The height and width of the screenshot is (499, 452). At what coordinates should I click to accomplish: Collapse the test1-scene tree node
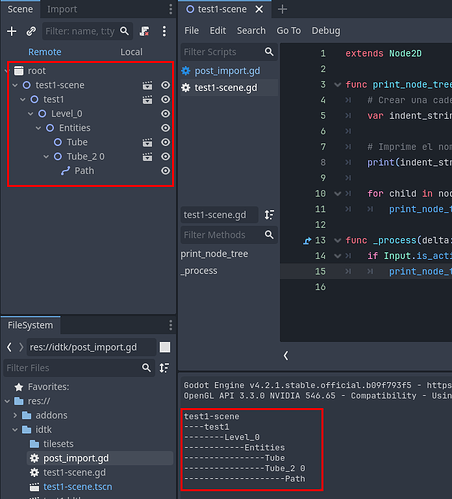15,85
